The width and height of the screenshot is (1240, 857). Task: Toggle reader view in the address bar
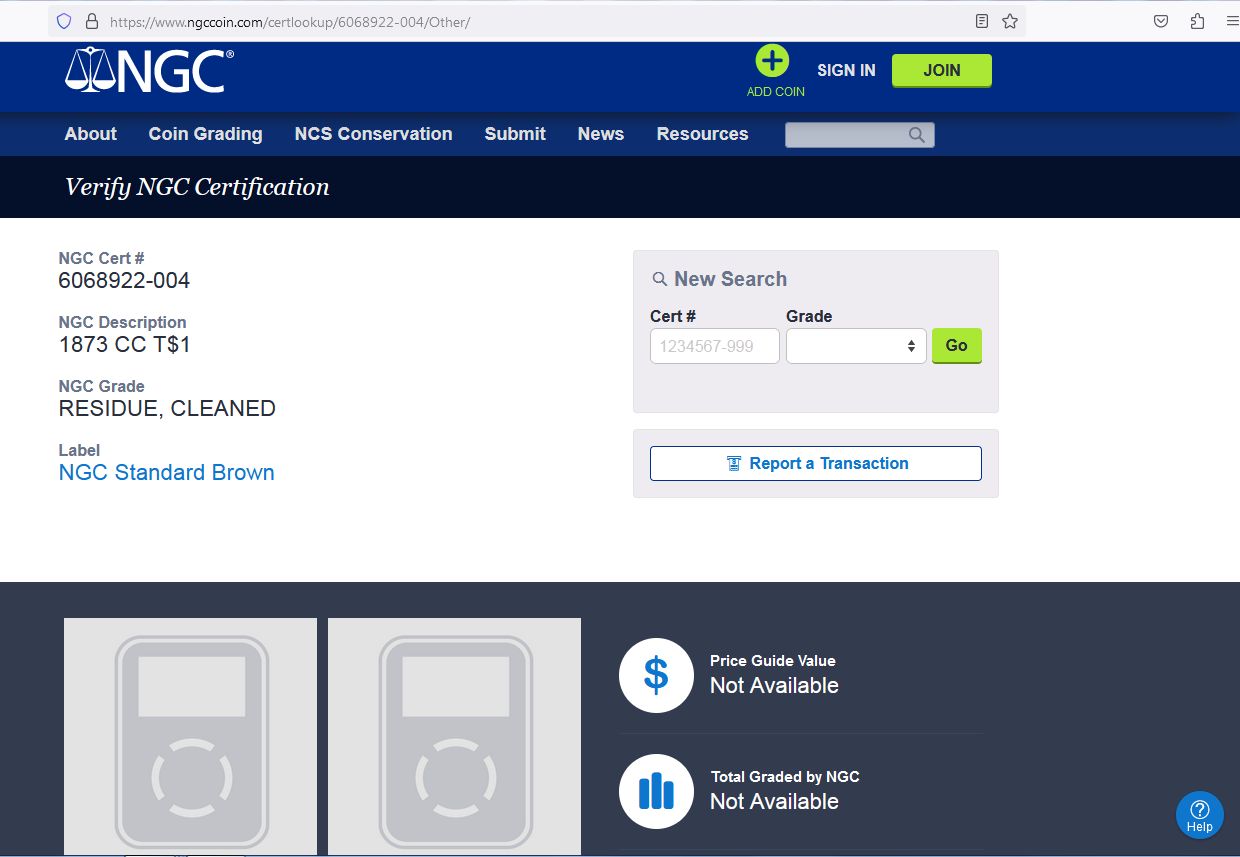(982, 21)
